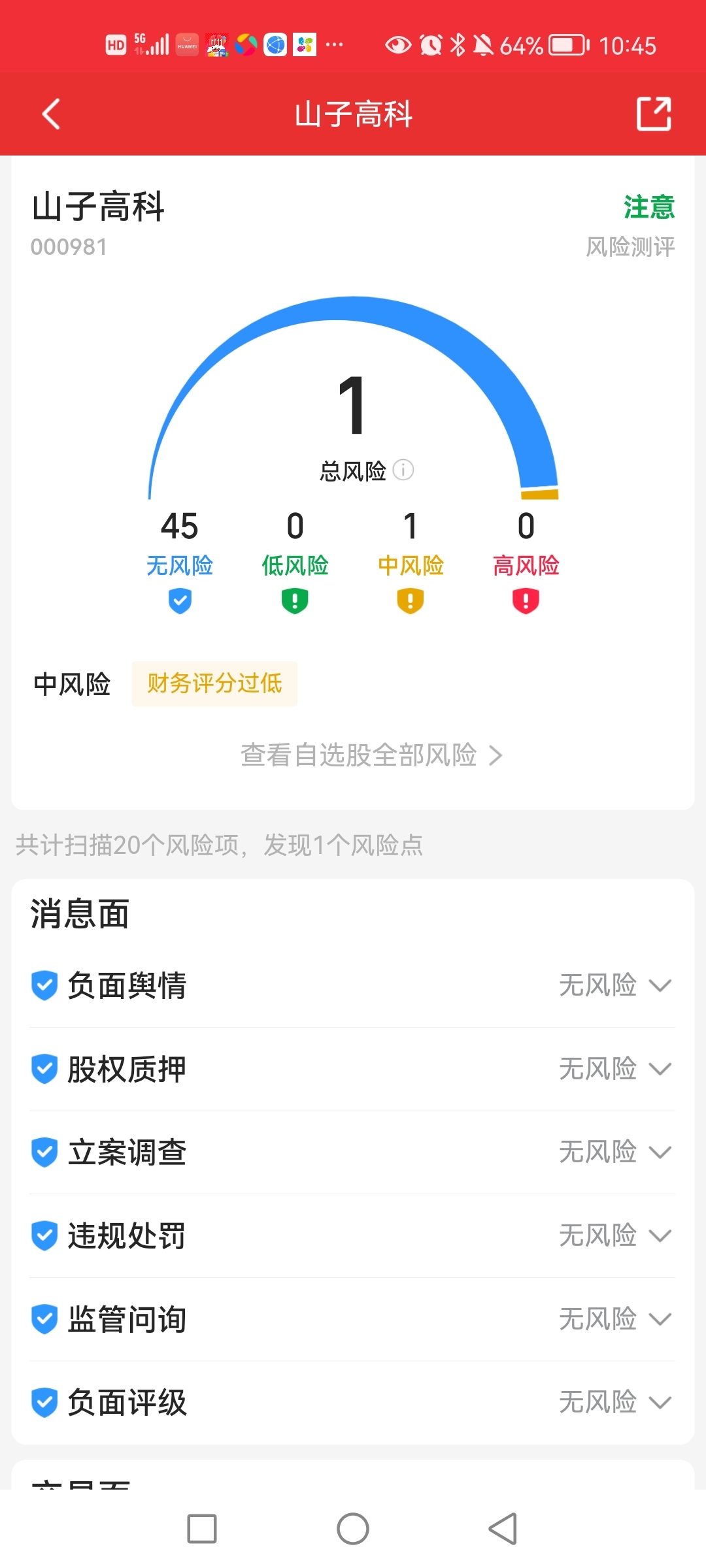
Task: Tap the 45 无风险 count
Action: tap(180, 526)
